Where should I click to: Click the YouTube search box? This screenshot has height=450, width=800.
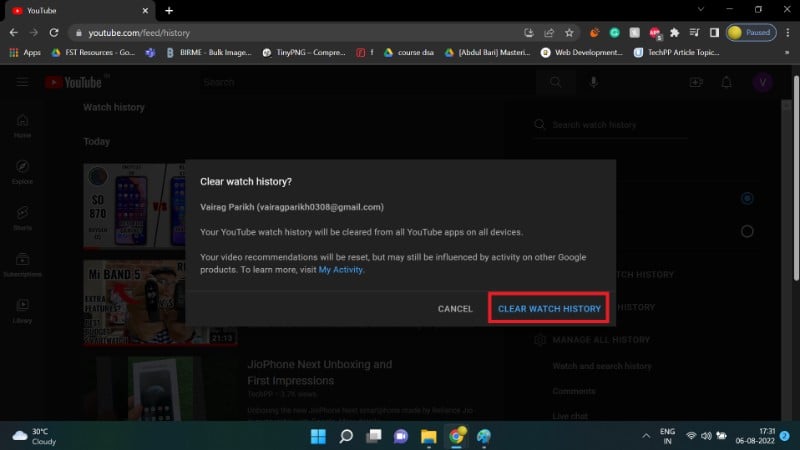click(x=367, y=82)
